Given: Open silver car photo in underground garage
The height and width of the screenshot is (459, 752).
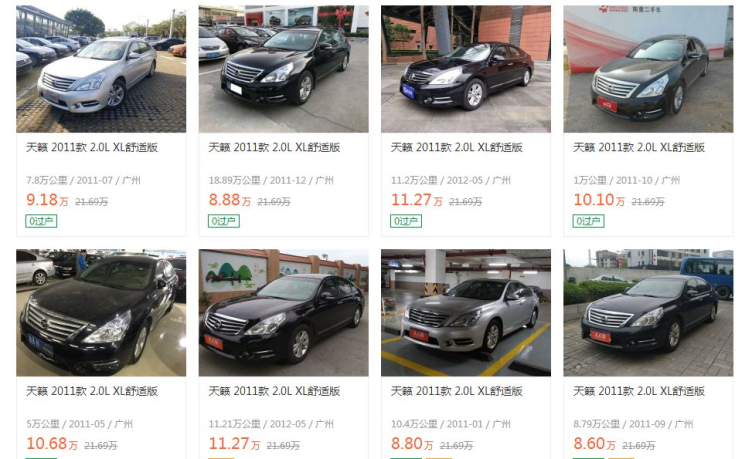Looking at the screenshot, I should (466, 312).
